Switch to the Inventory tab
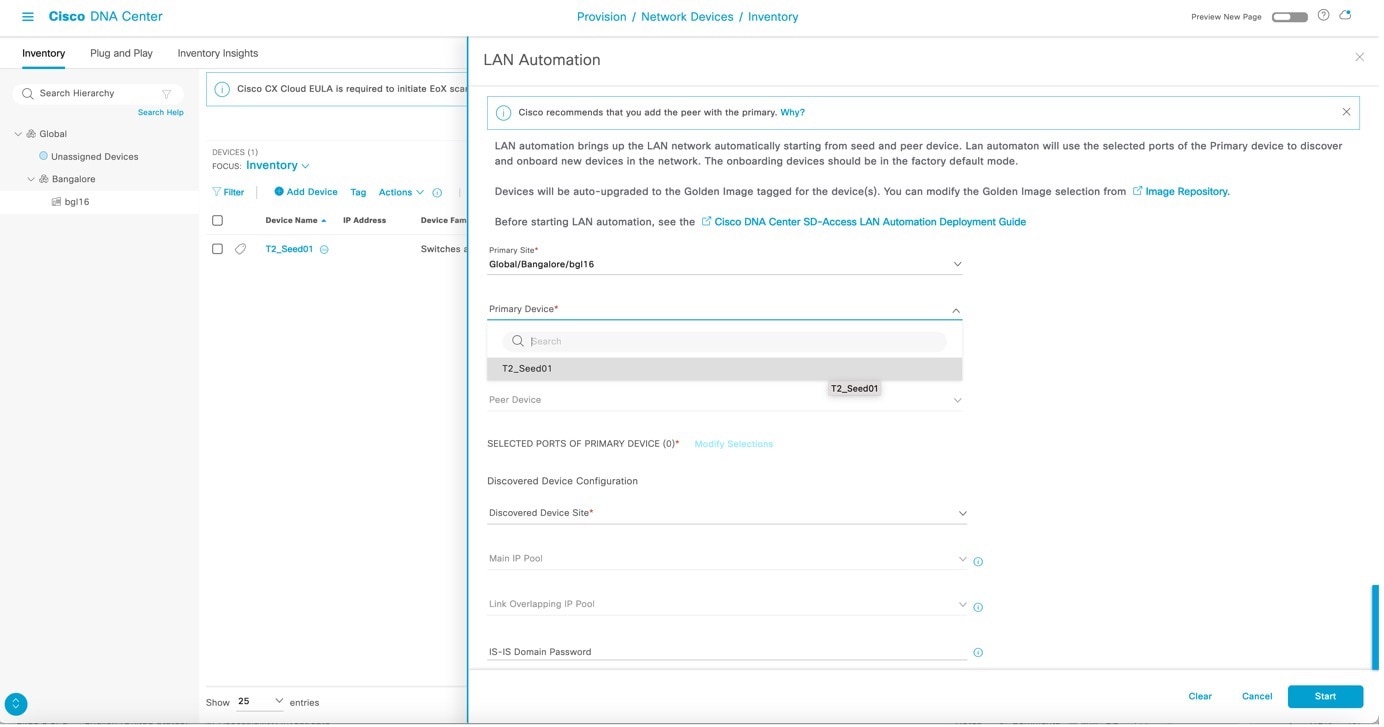This screenshot has width=1384, height=727. 44,54
